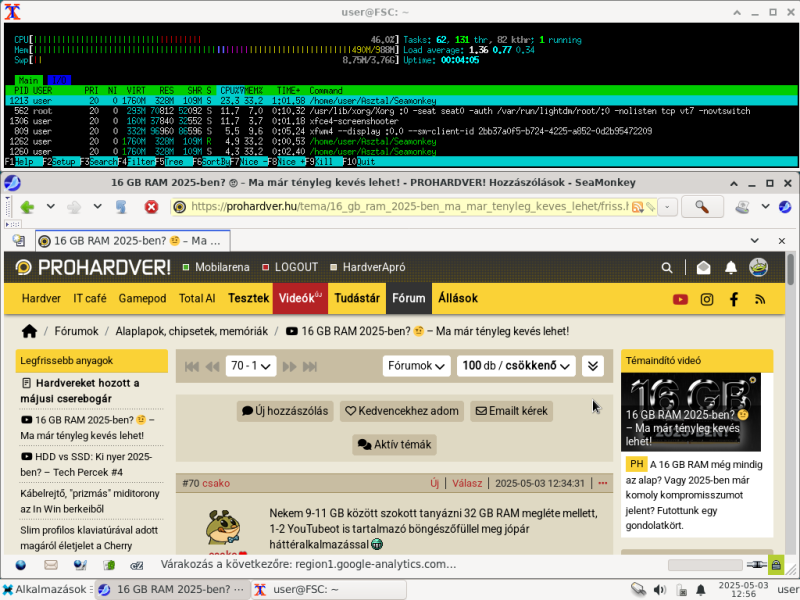
Task: Open the URL bar history dropdown
Action: (x=667, y=207)
